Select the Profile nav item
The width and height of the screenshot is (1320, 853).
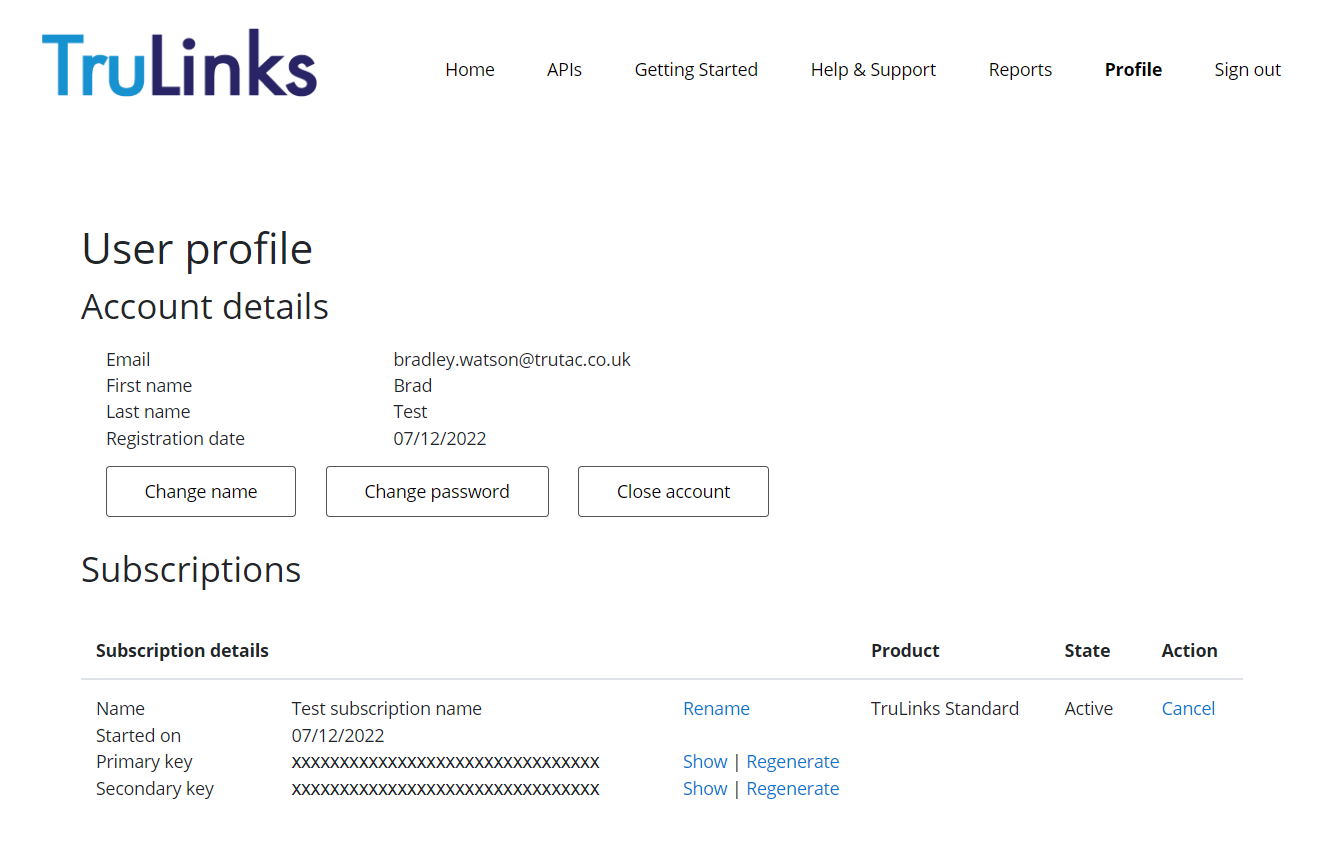1133,70
